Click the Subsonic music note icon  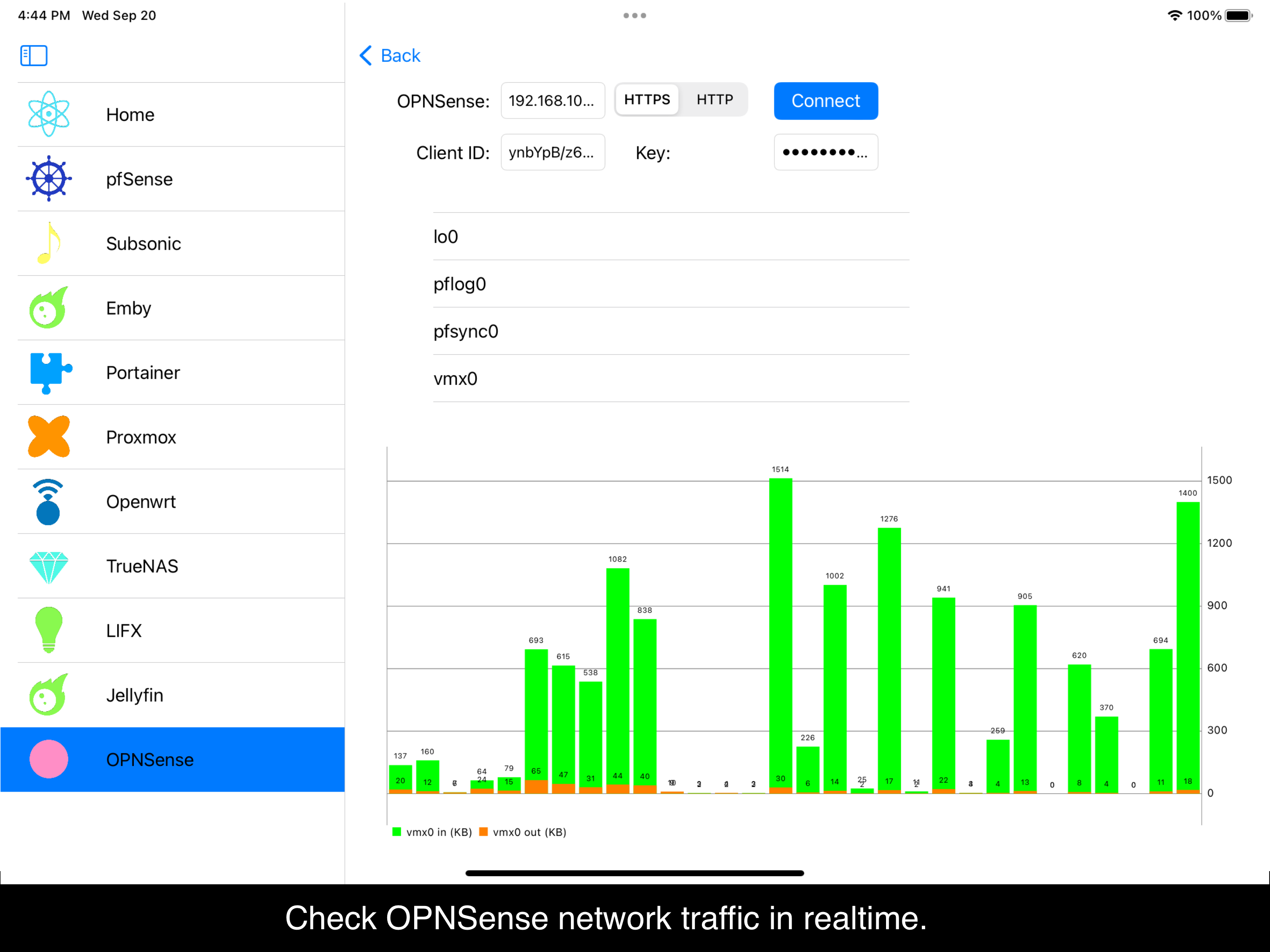tap(49, 243)
